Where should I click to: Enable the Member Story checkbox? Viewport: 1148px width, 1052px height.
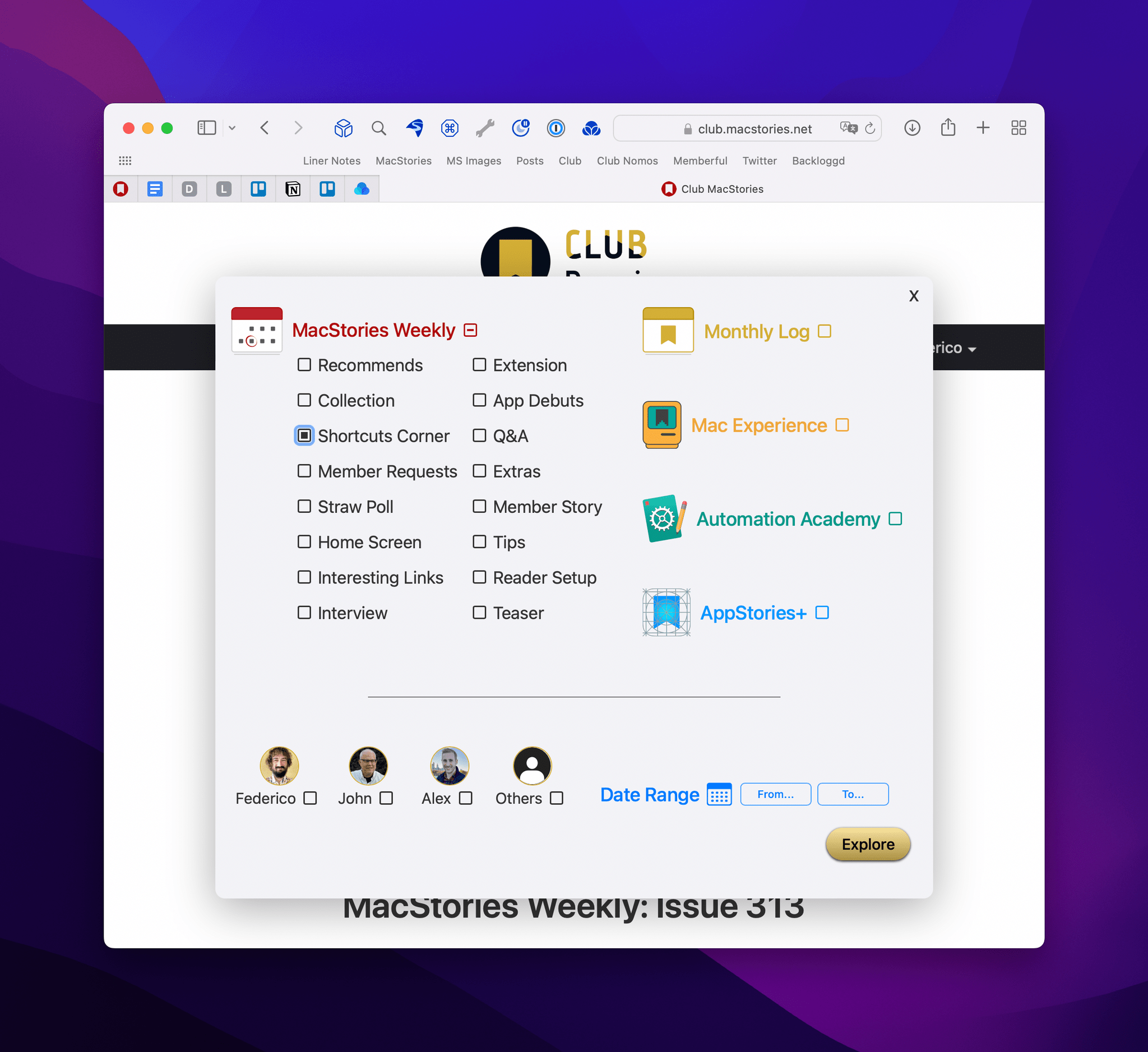478,506
